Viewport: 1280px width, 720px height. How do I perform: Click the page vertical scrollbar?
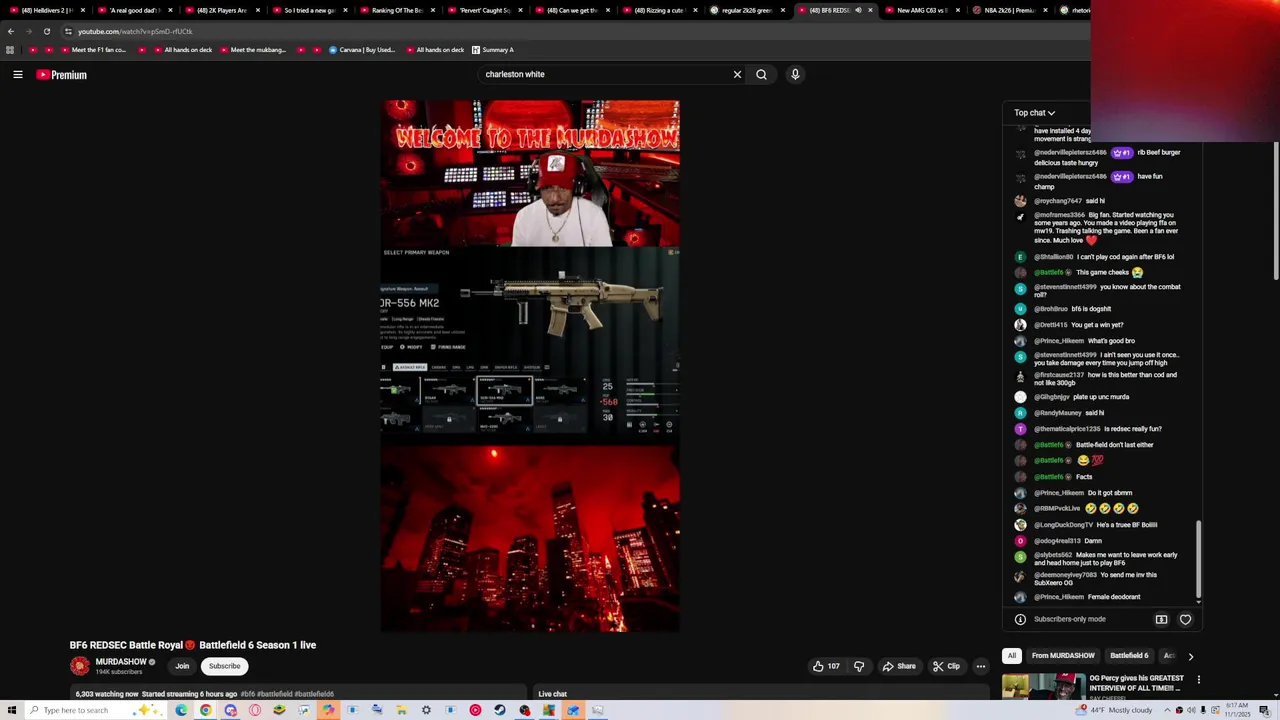pyautogui.click(x=1275, y=210)
